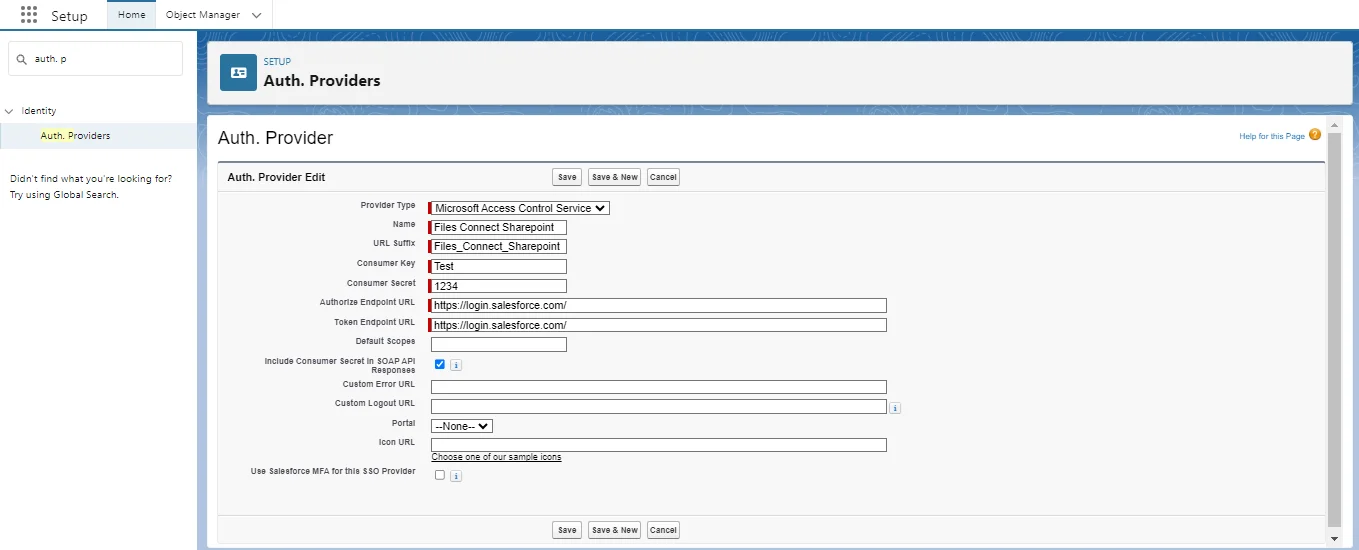Screen dimensions: 1359x550
Task: Open Help for this Page link
Action: (x=1272, y=136)
